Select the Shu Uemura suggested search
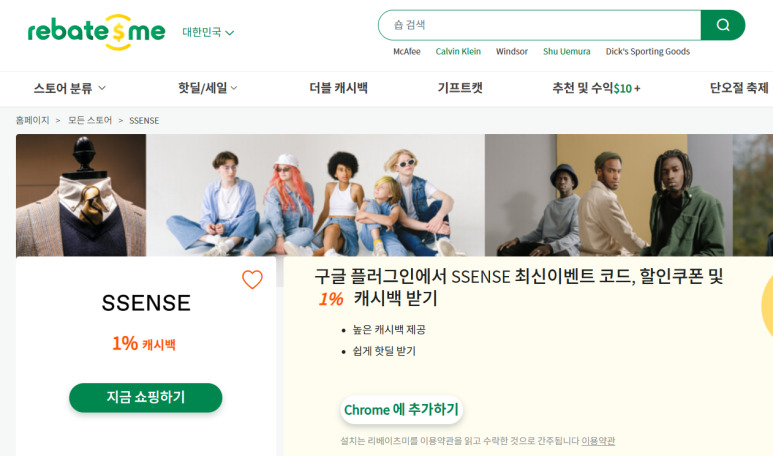Image resolution: width=773 pixels, height=456 pixels. [x=566, y=51]
